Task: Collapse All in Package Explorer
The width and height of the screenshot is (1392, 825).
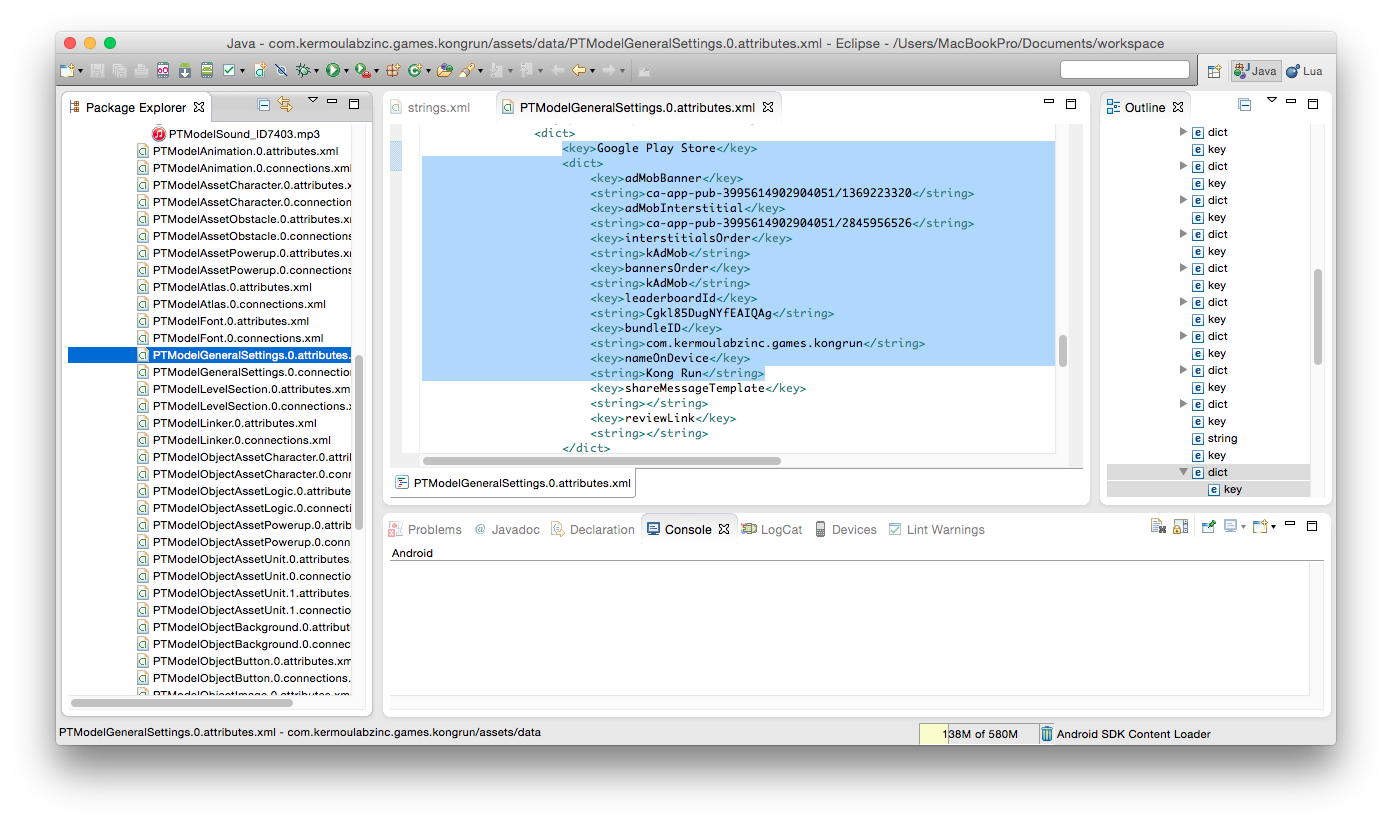Action: (x=264, y=104)
